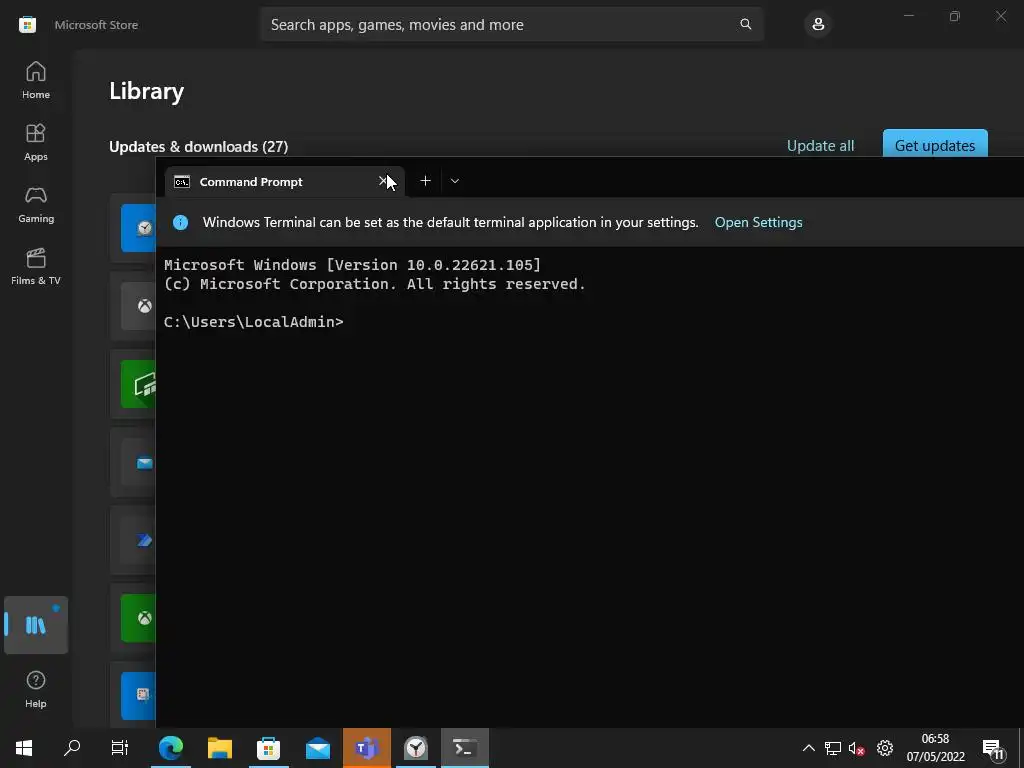Image resolution: width=1024 pixels, height=768 pixels.
Task: Expand the Terminal new-tab dropdown chevron
Action: point(455,181)
